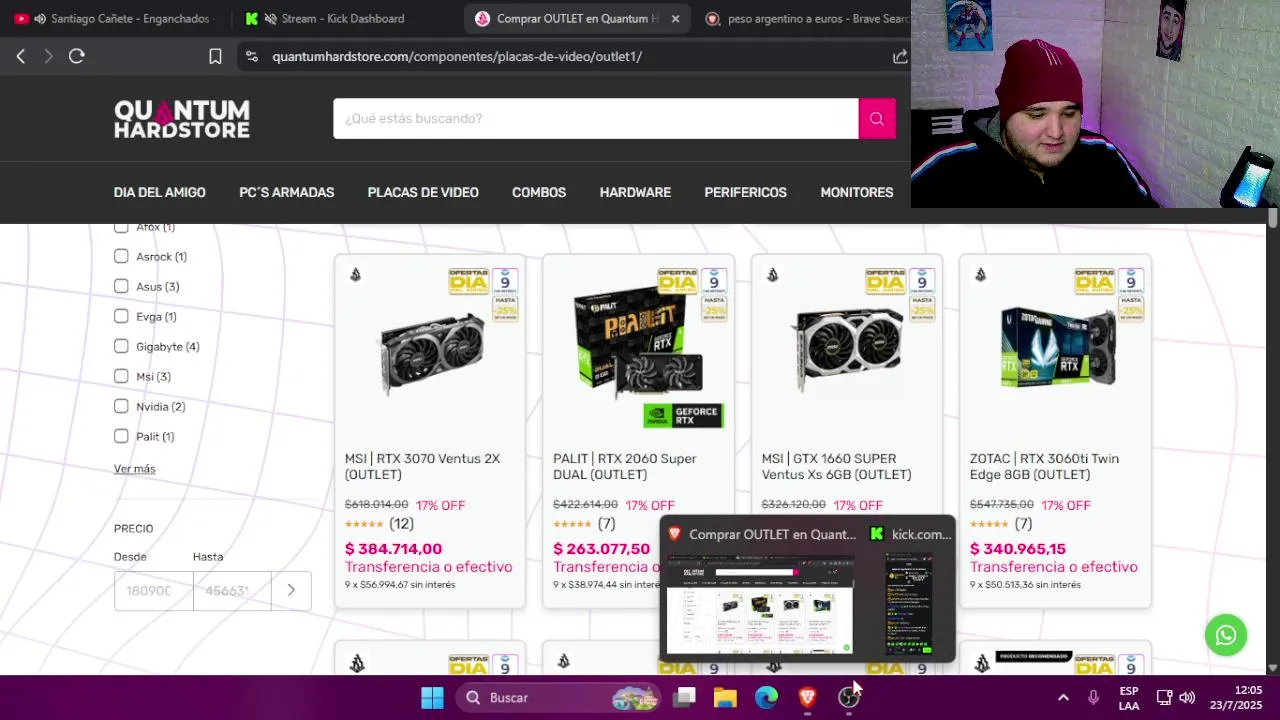Screen dimensions: 1280x720
Task: Expand brand list with Ver más
Action: [134, 468]
